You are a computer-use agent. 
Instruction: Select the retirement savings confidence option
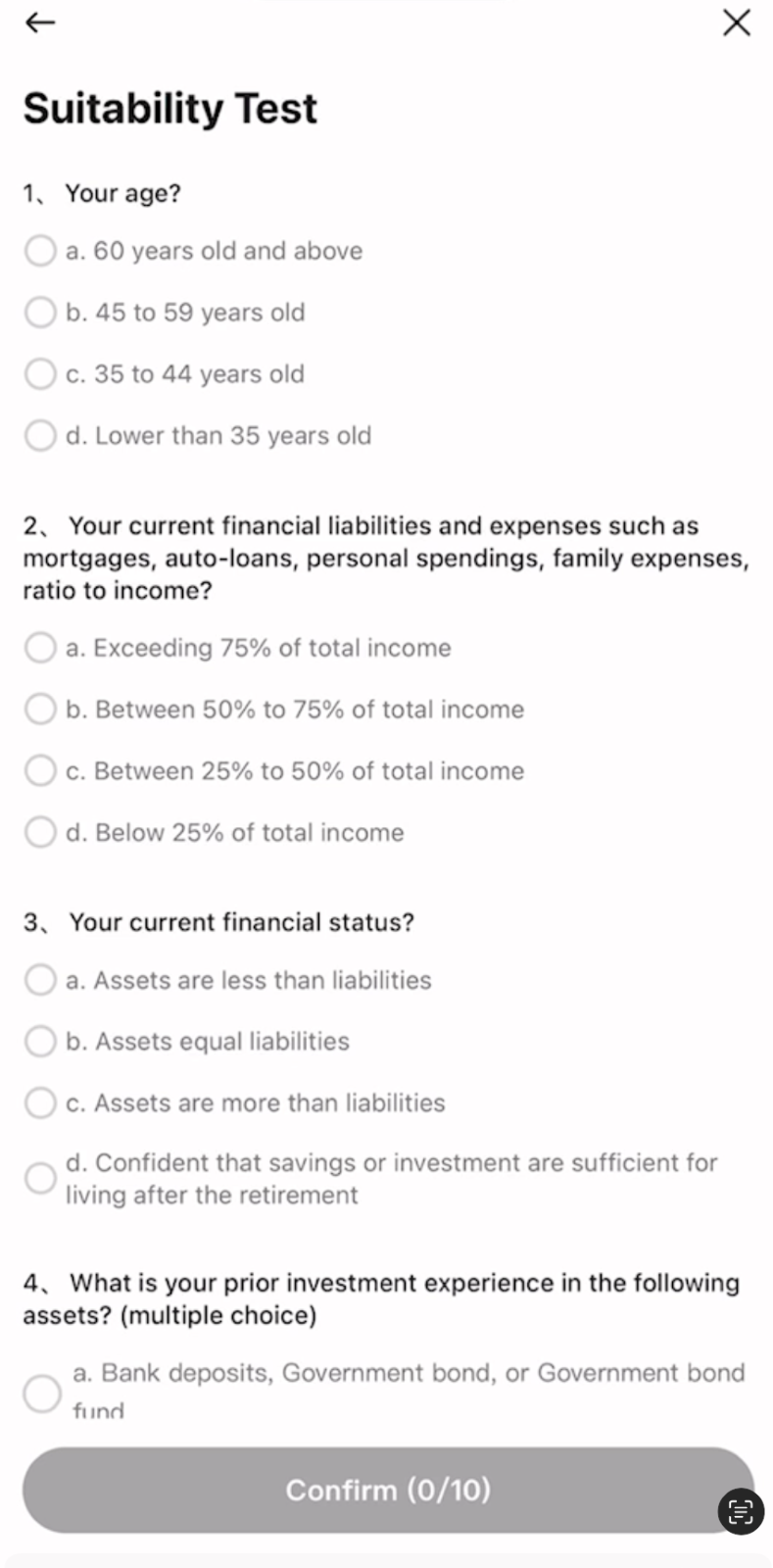(40, 1178)
